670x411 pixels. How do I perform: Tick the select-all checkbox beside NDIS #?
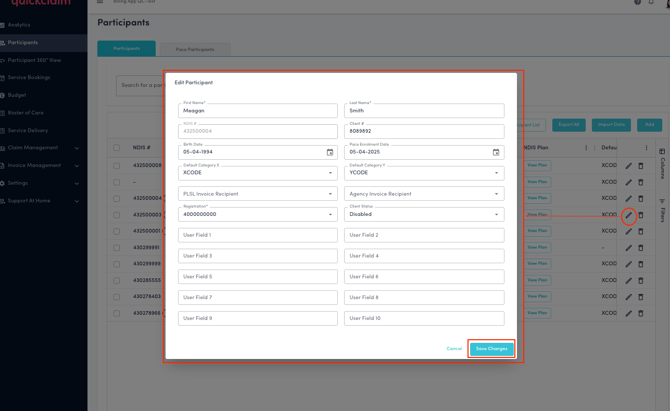pyautogui.click(x=117, y=148)
